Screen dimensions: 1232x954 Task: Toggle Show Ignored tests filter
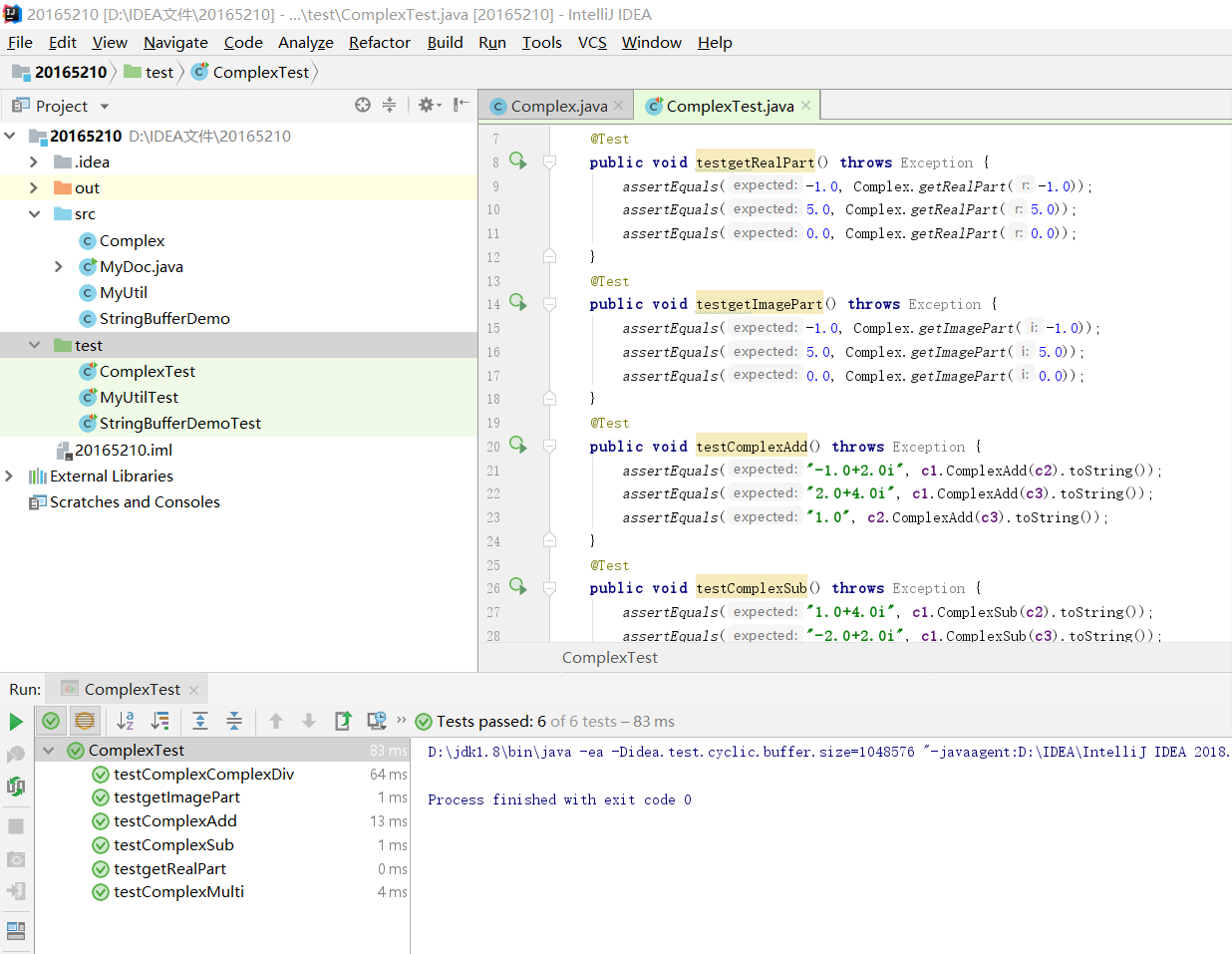tap(85, 721)
